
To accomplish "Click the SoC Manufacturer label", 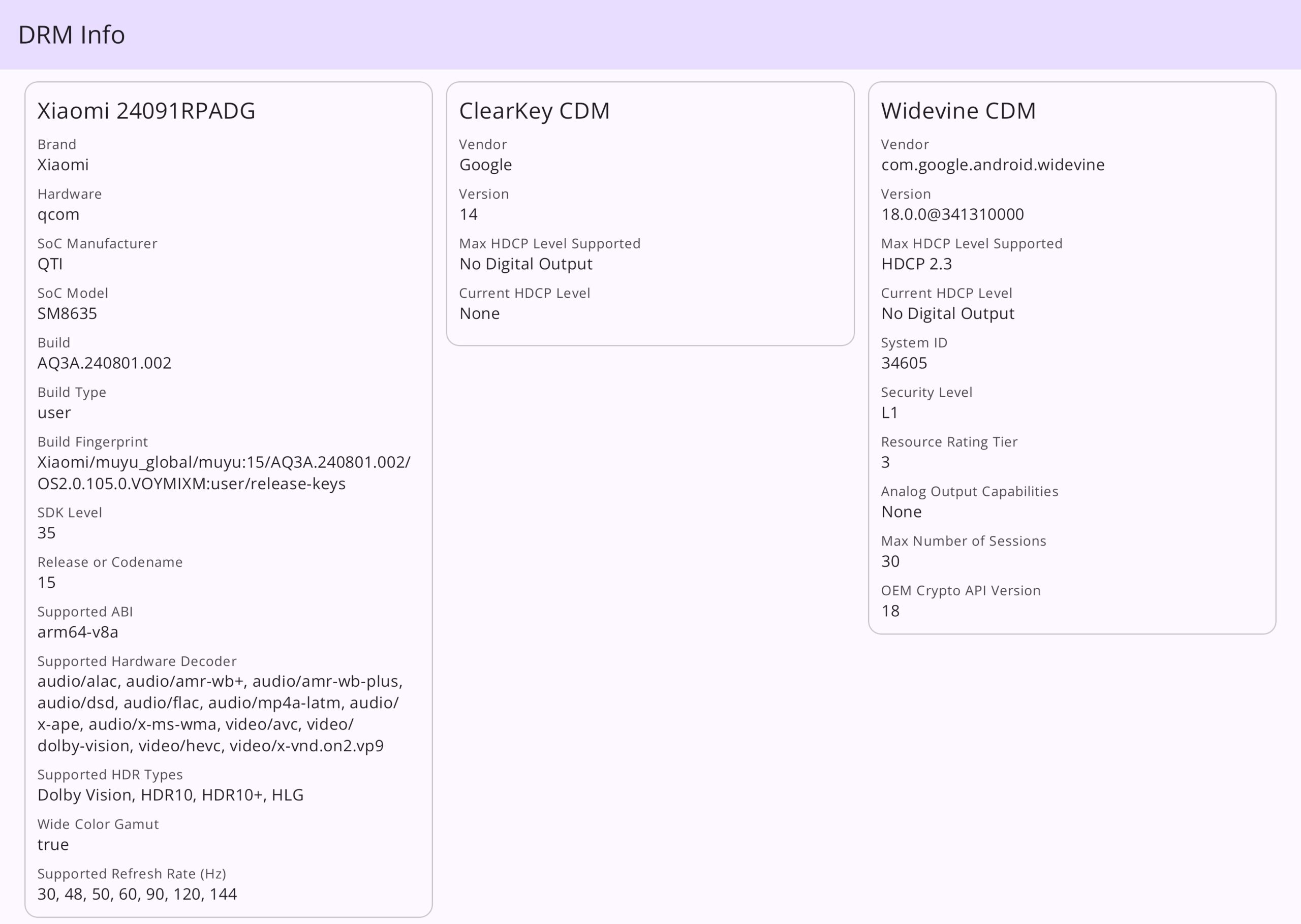I will pos(97,244).
